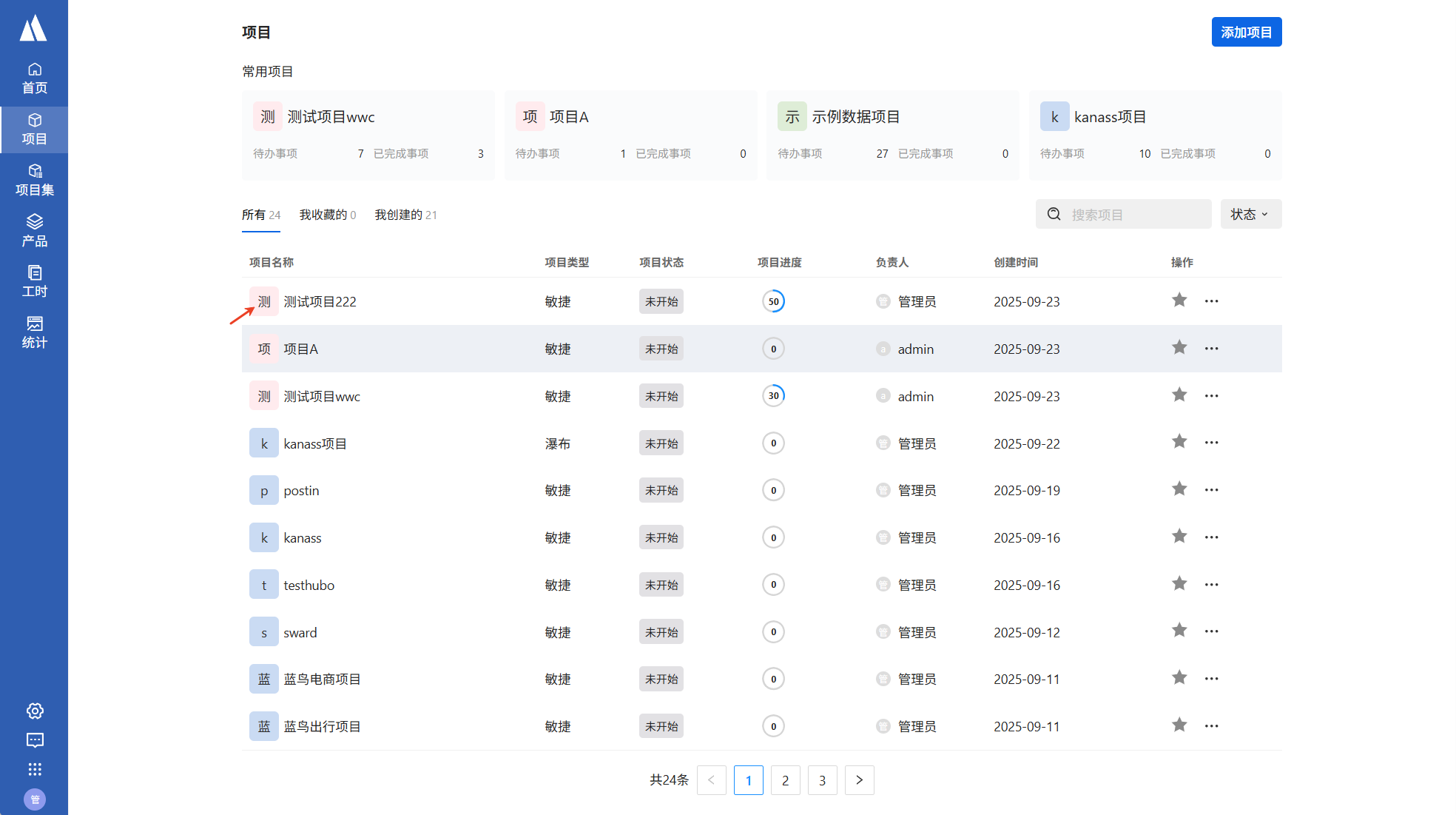The image size is (1456, 815).
Task: Open 项目集 in the sidebar
Action: [x=34, y=181]
